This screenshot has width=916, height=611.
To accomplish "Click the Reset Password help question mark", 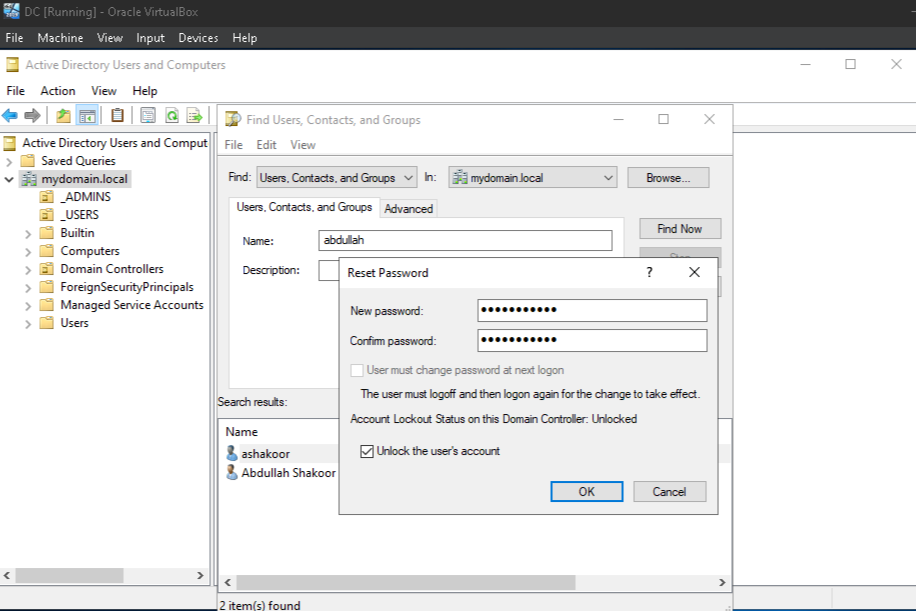I will (x=649, y=272).
